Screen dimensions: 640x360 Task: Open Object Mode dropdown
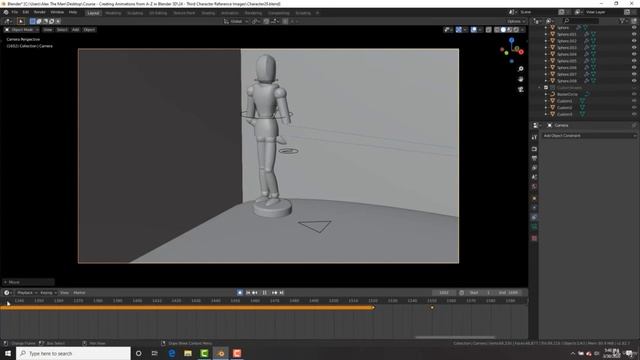tap(22, 30)
